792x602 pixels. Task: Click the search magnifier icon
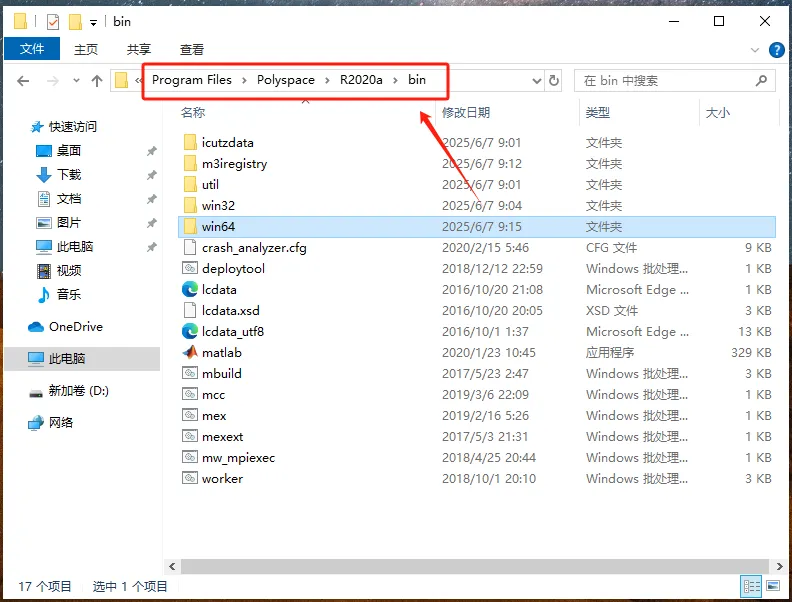(761, 80)
